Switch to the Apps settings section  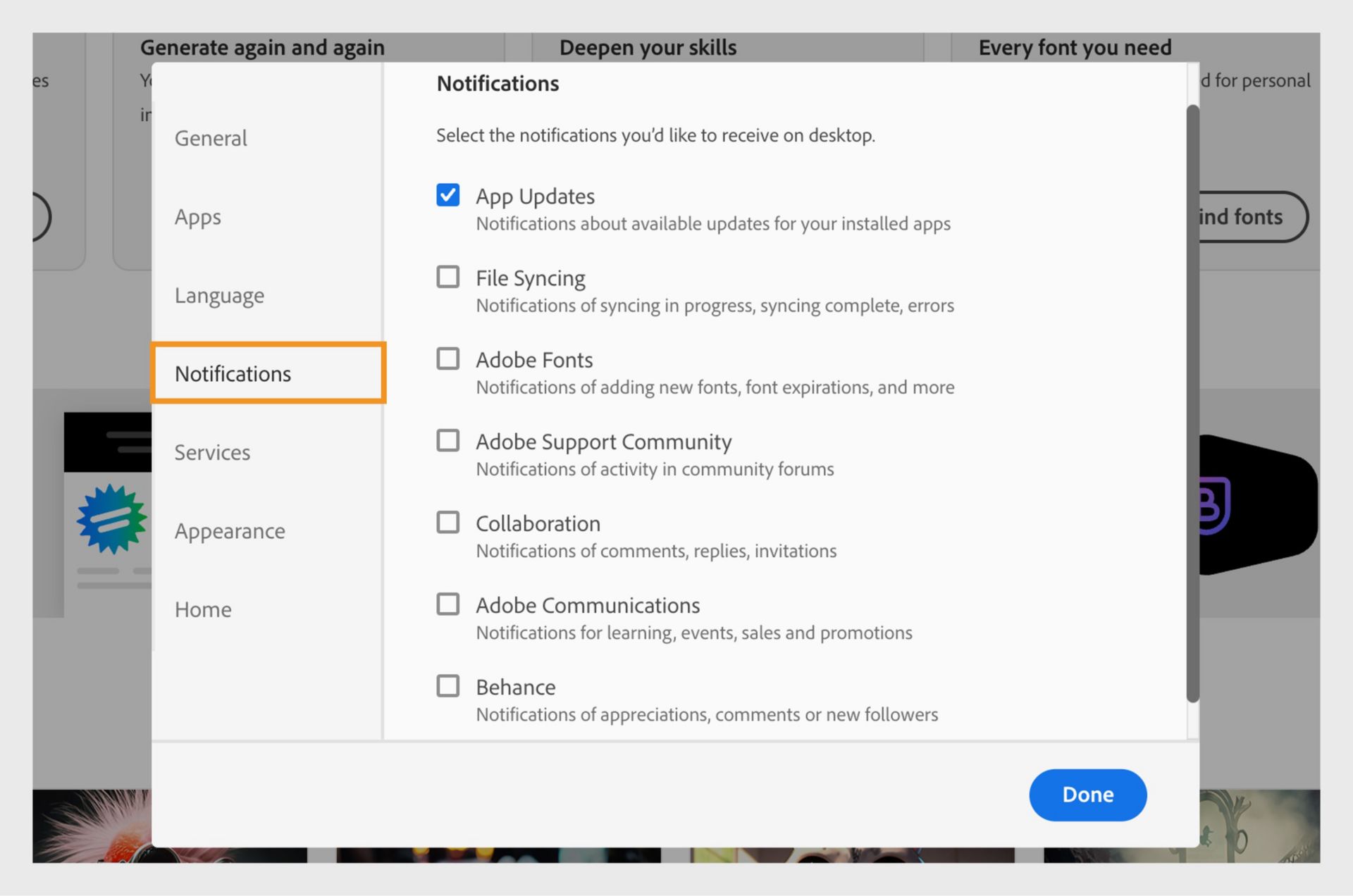pos(198,217)
